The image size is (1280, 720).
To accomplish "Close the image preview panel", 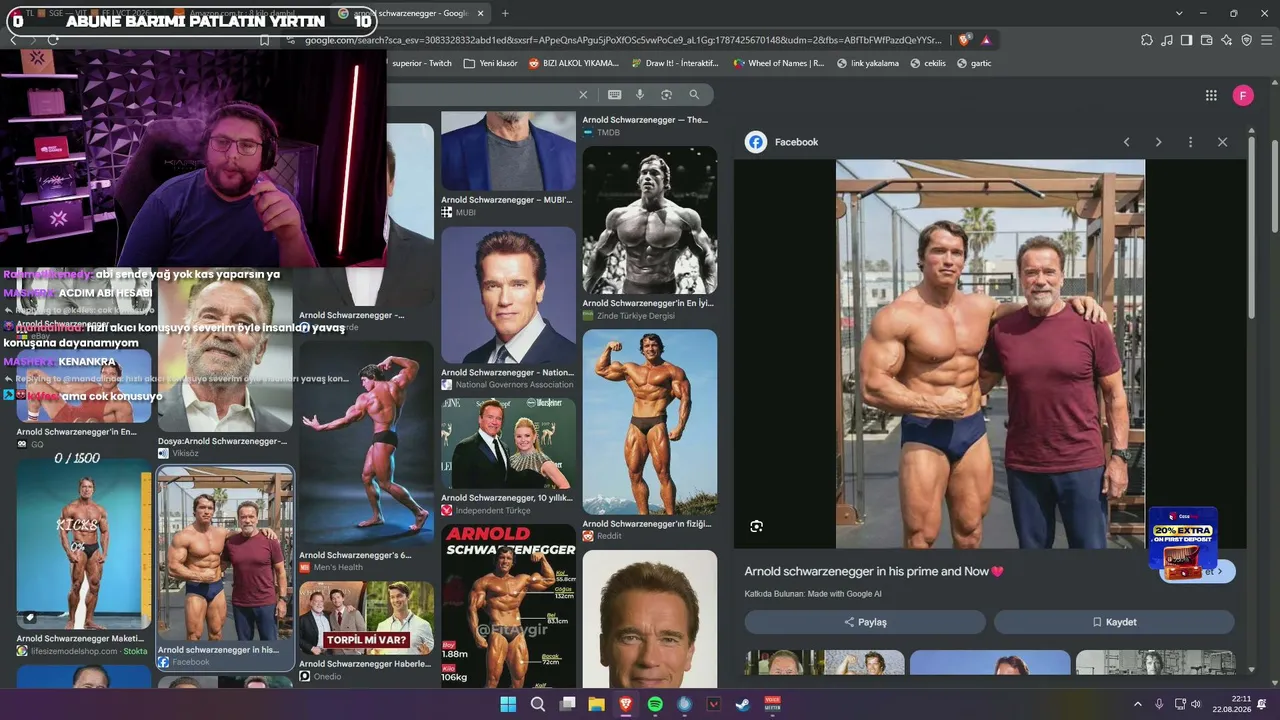I will (x=1222, y=142).
